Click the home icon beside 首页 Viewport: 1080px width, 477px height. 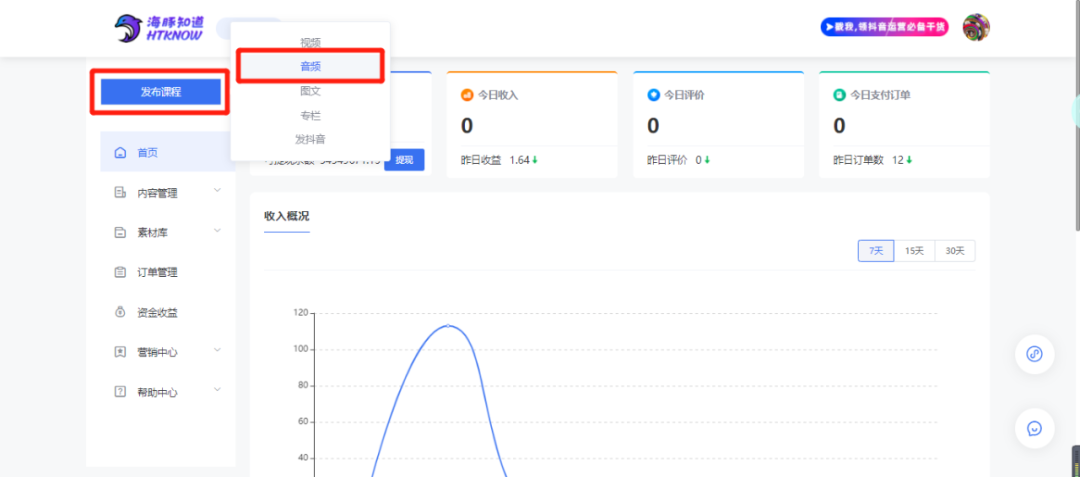(120, 152)
